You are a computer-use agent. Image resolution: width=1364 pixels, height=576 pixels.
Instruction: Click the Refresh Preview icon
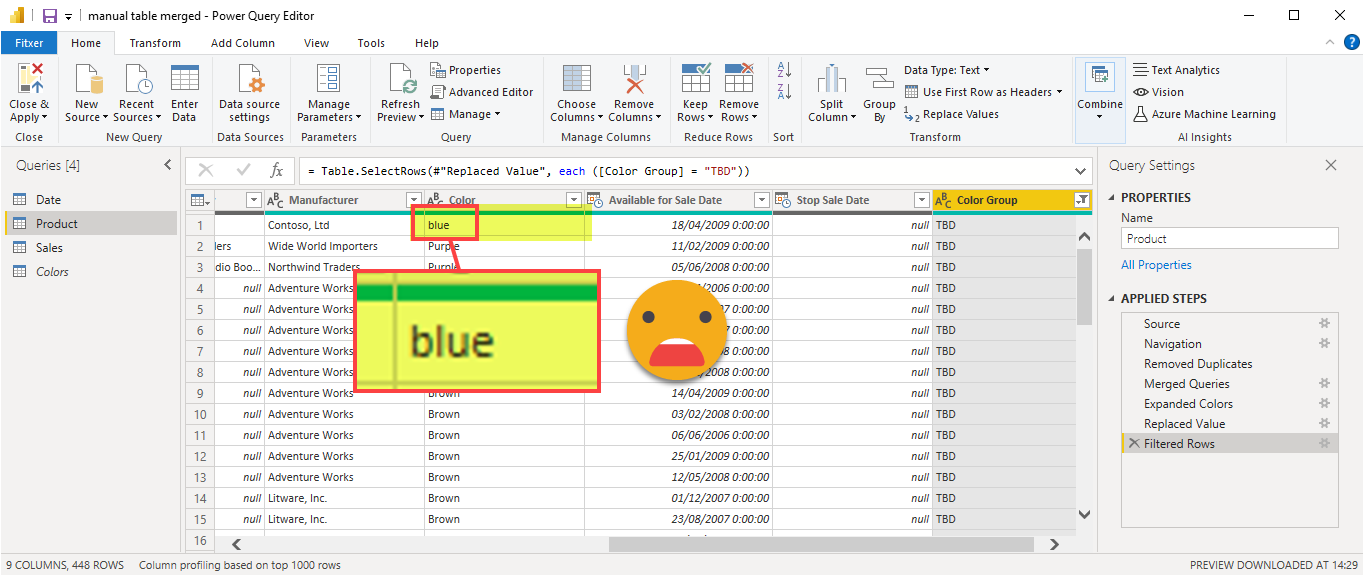(x=400, y=80)
